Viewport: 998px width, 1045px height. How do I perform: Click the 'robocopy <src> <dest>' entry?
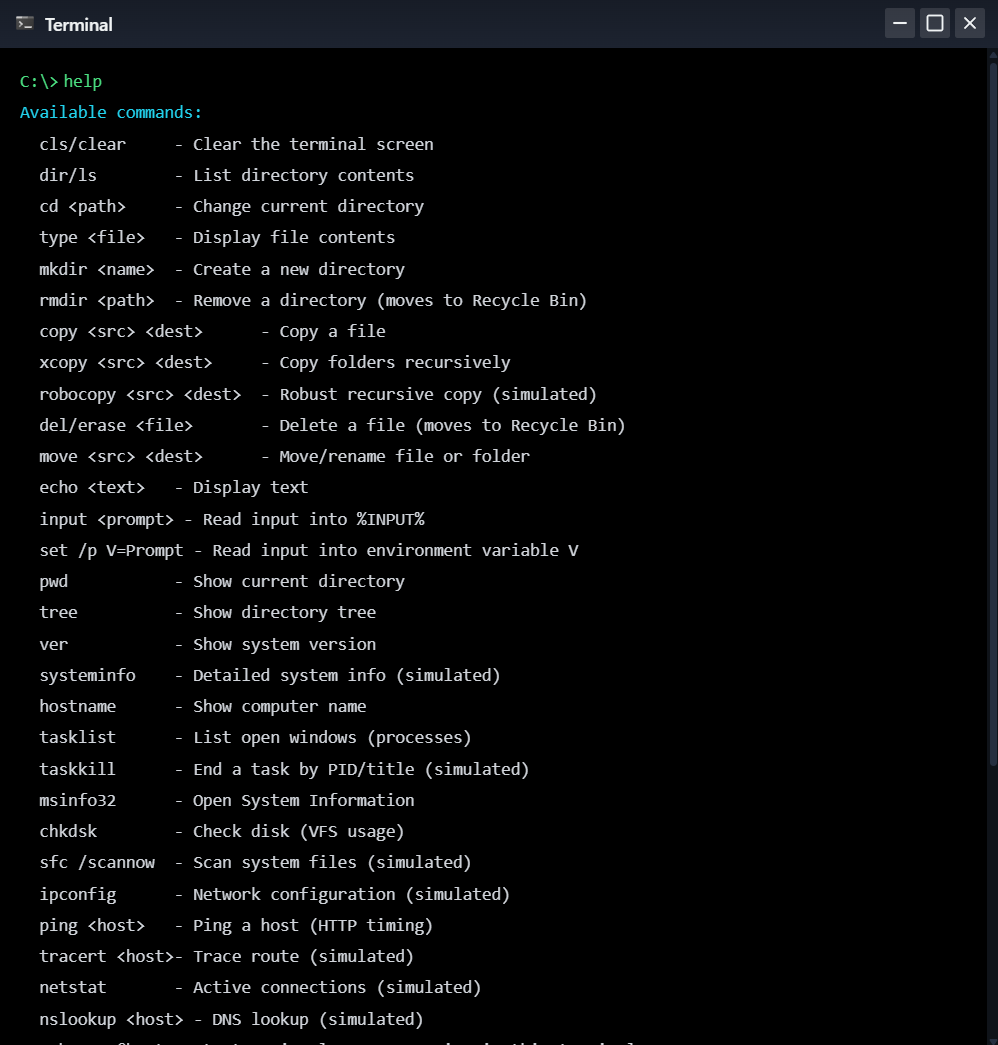140,394
